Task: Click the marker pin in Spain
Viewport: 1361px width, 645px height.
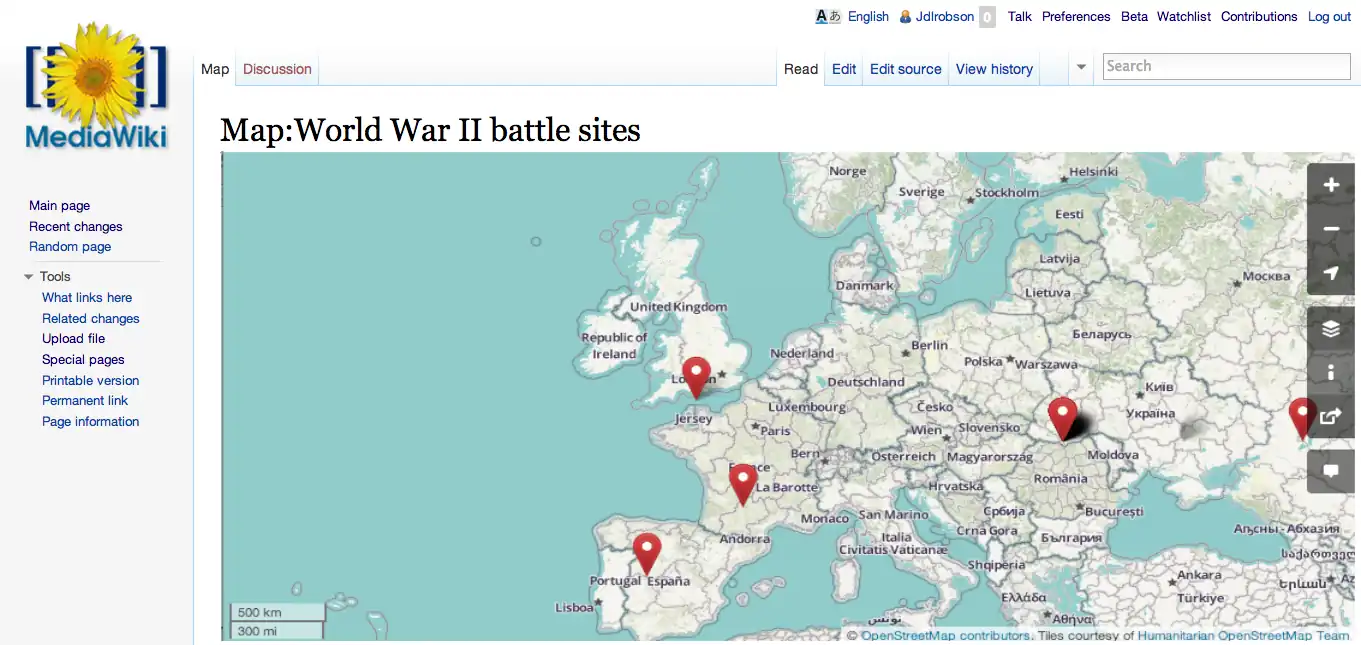Action: pos(648,553)
